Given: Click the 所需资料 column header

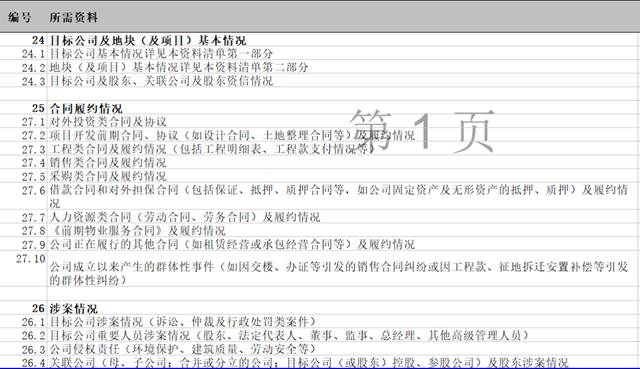Looking at the screenshot, I should (73, 17).
